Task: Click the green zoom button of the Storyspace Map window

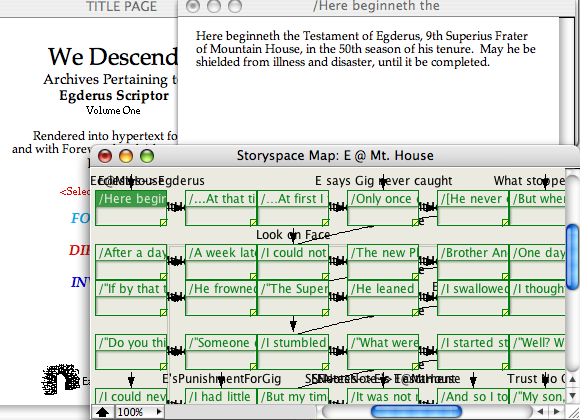Action: (x=147, y=156)
